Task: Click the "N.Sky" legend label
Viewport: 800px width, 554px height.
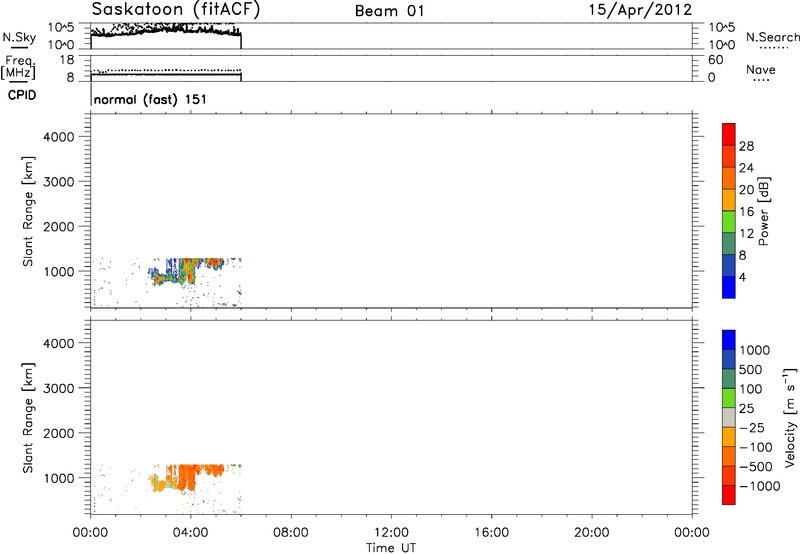Action: (19, 37)
